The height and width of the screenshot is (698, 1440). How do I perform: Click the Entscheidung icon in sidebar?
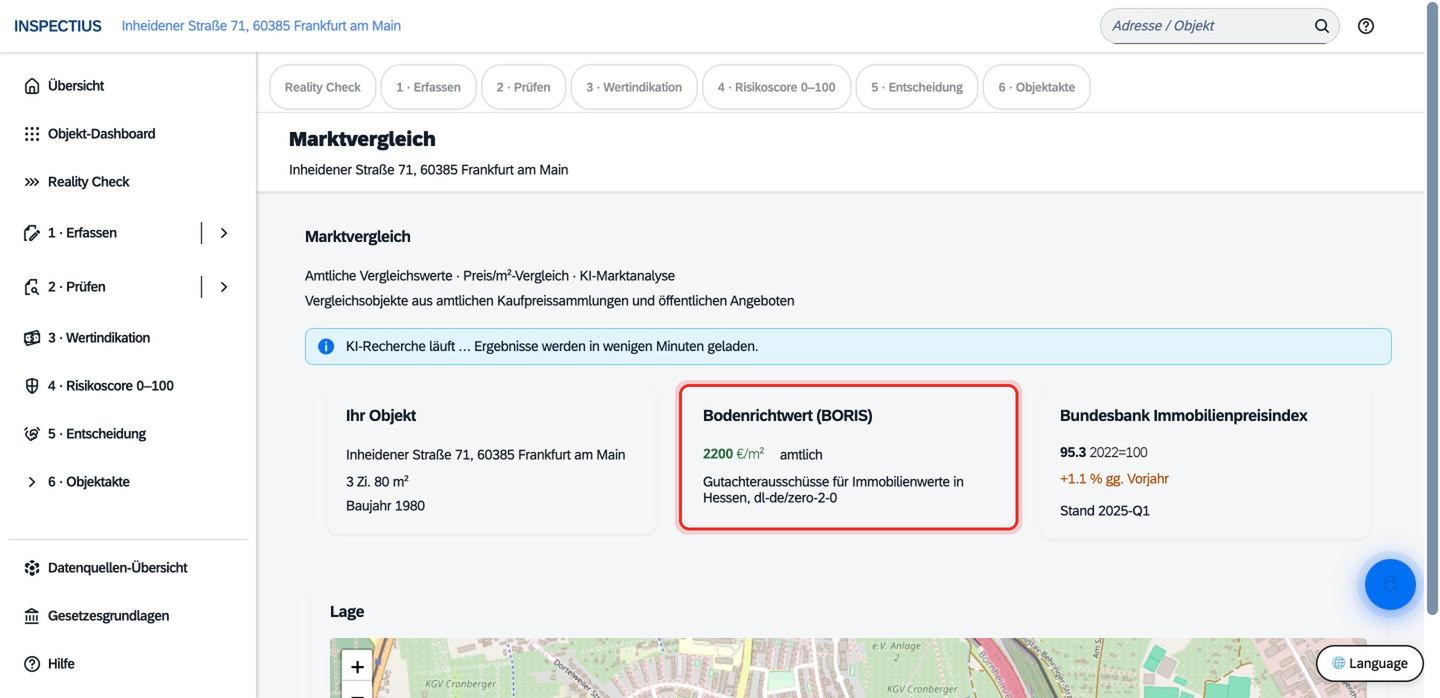[32, 434]
